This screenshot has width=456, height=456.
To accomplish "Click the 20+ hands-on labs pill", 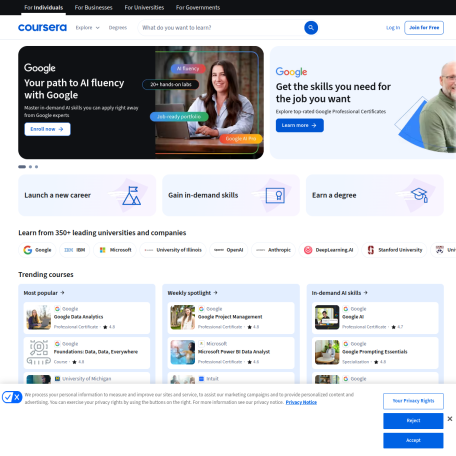I will click(x=171, y=84).
